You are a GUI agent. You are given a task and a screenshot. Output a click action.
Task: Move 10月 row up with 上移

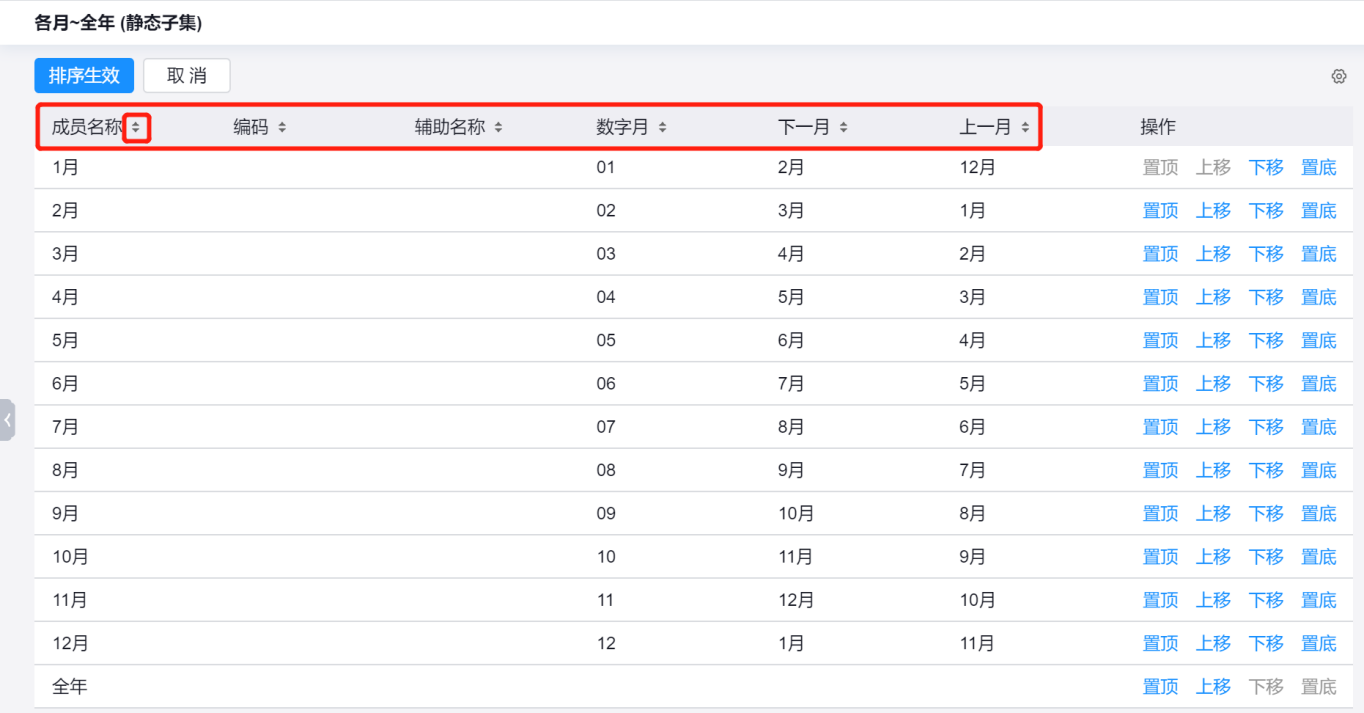(1213, 557)
